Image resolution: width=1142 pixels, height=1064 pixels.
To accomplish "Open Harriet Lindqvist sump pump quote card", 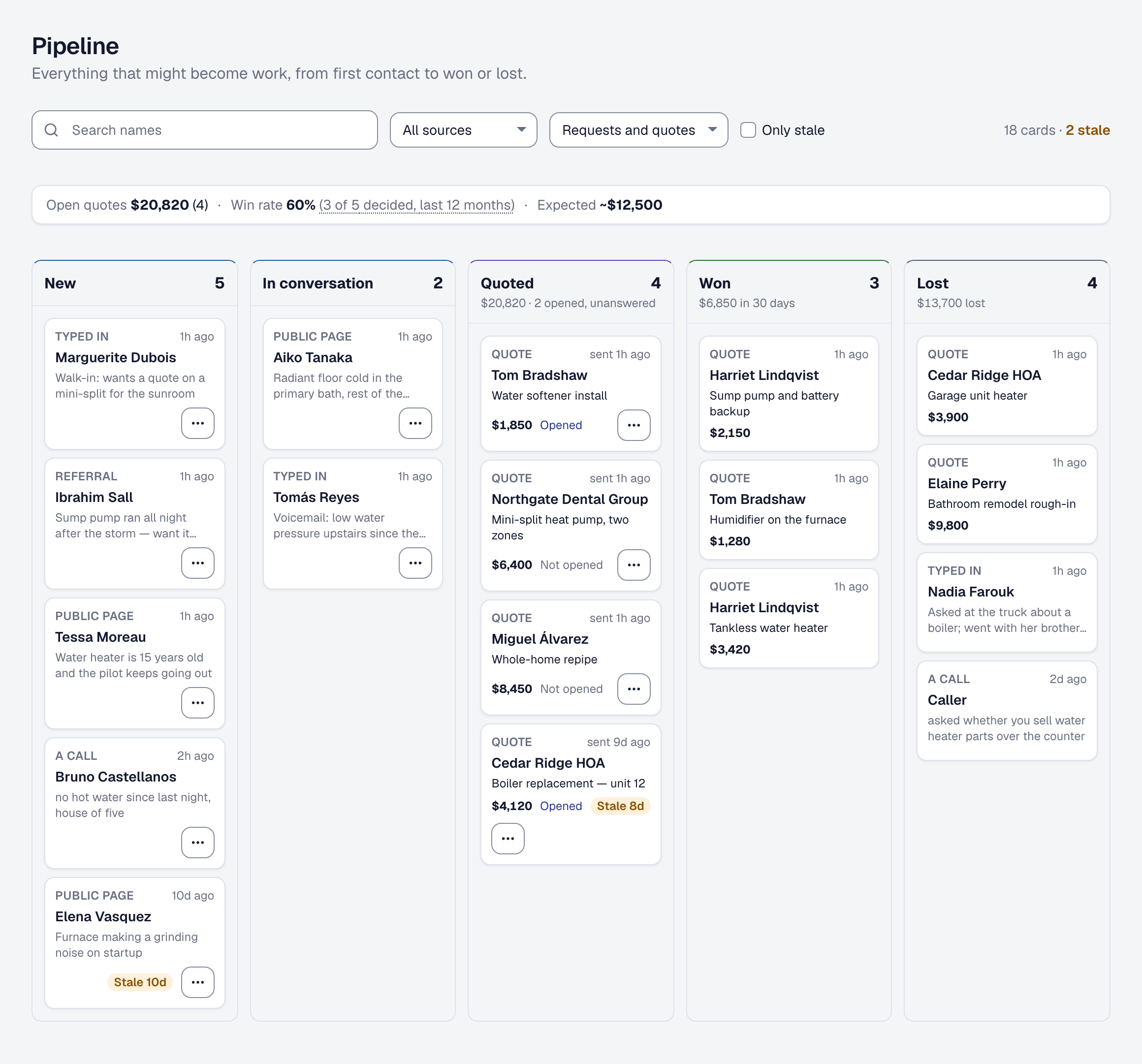I will pyautogui.click(x=789, y=394).
